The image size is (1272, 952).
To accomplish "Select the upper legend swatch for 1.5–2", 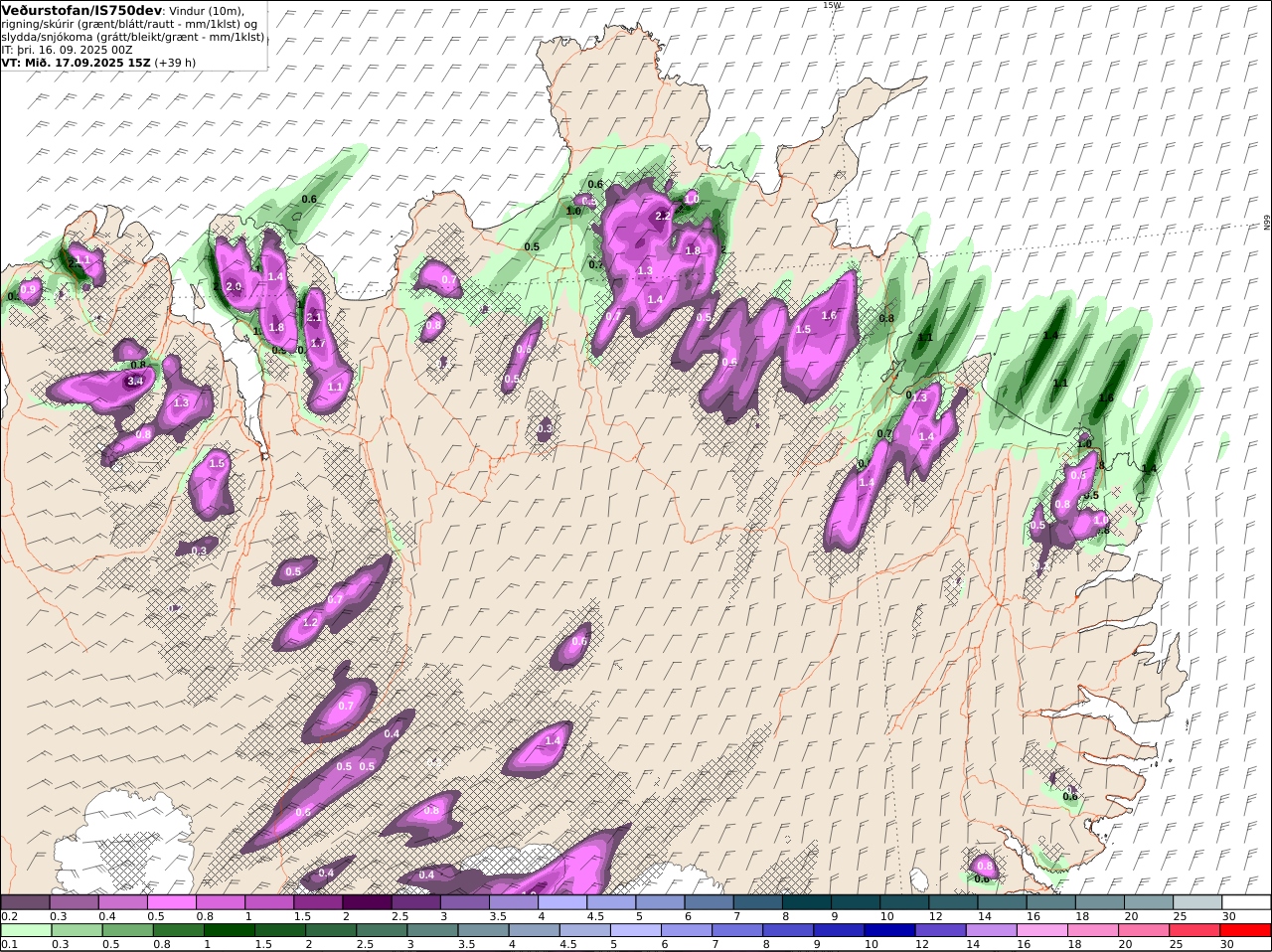I will click(x=318, y=902).
